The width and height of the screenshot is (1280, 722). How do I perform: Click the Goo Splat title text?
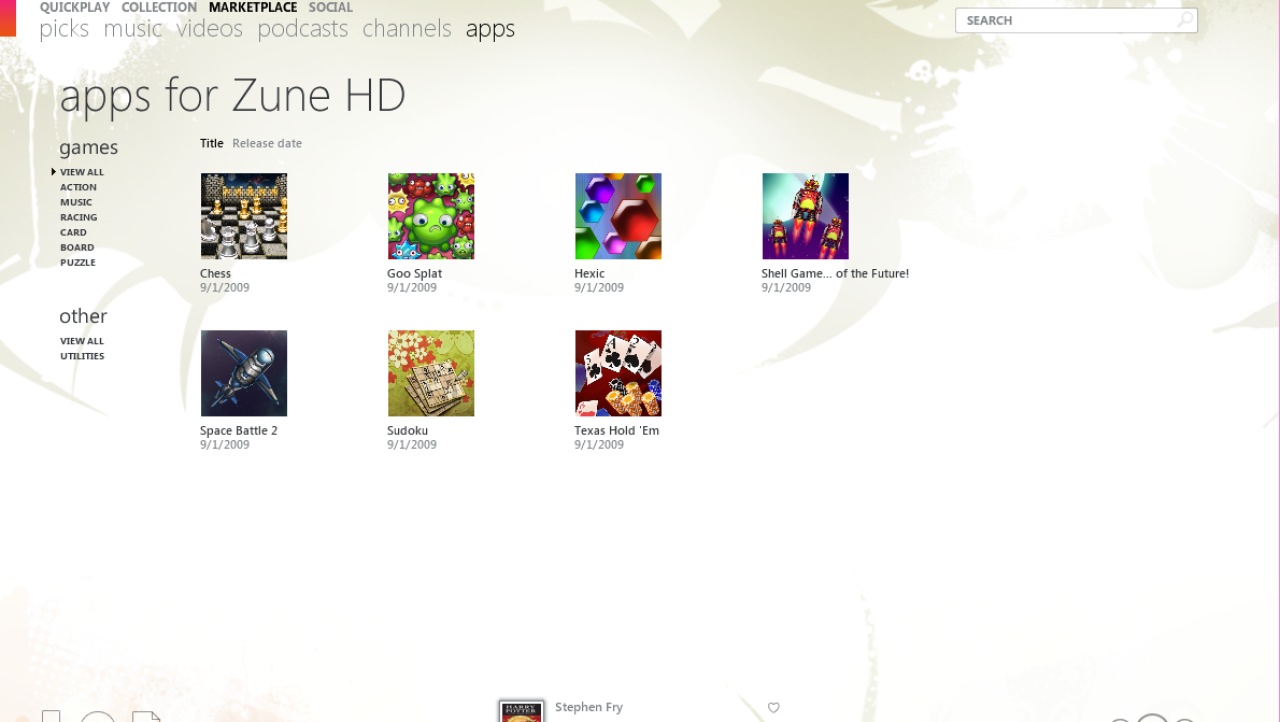tap(414, 273)
